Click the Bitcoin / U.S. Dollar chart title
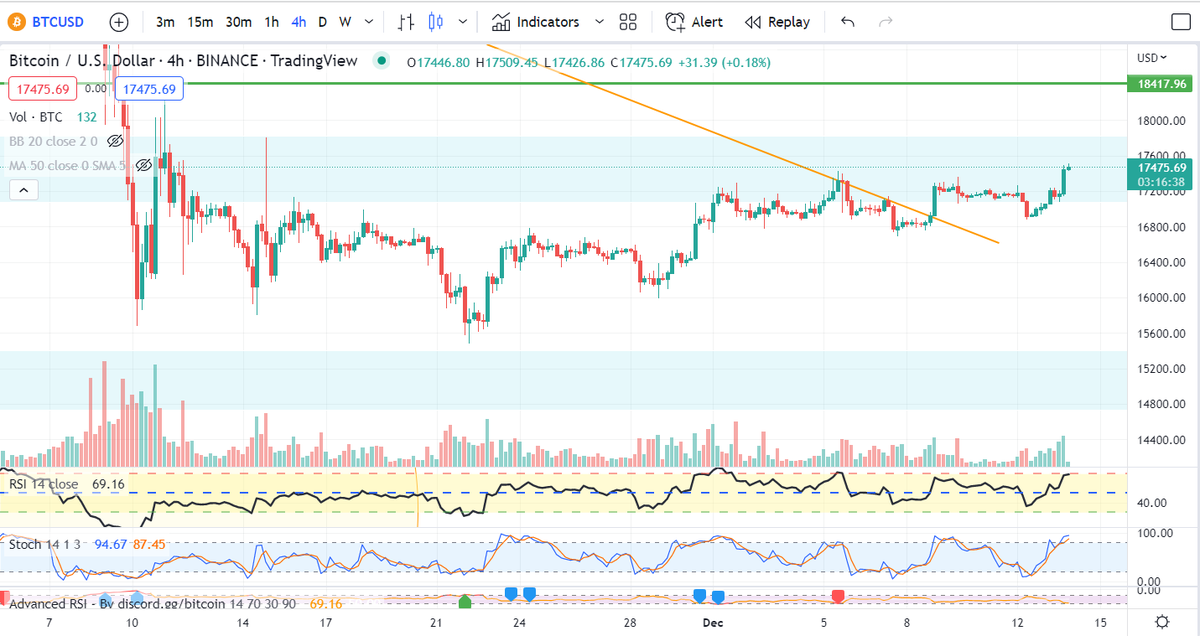The image size is (1200, 636). click(183, 61)
